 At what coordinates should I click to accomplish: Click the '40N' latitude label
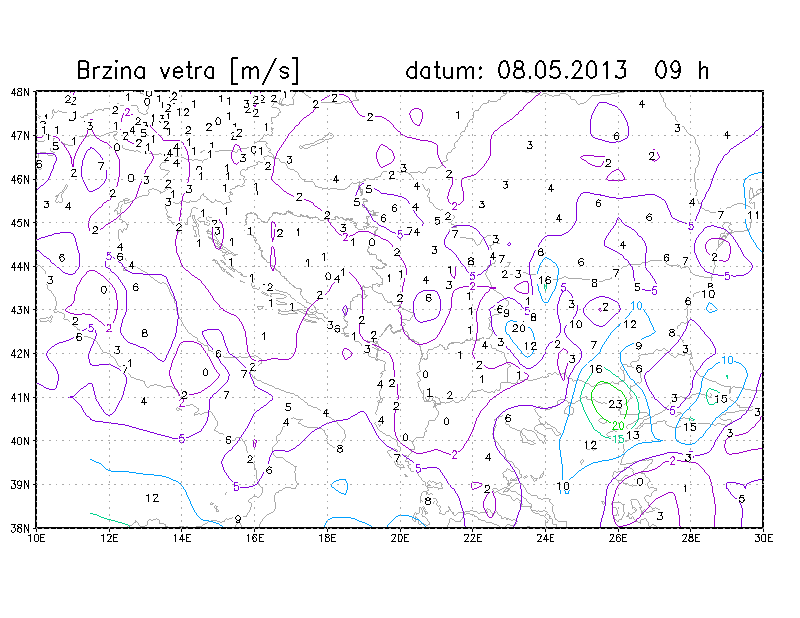tap(20, 441)
